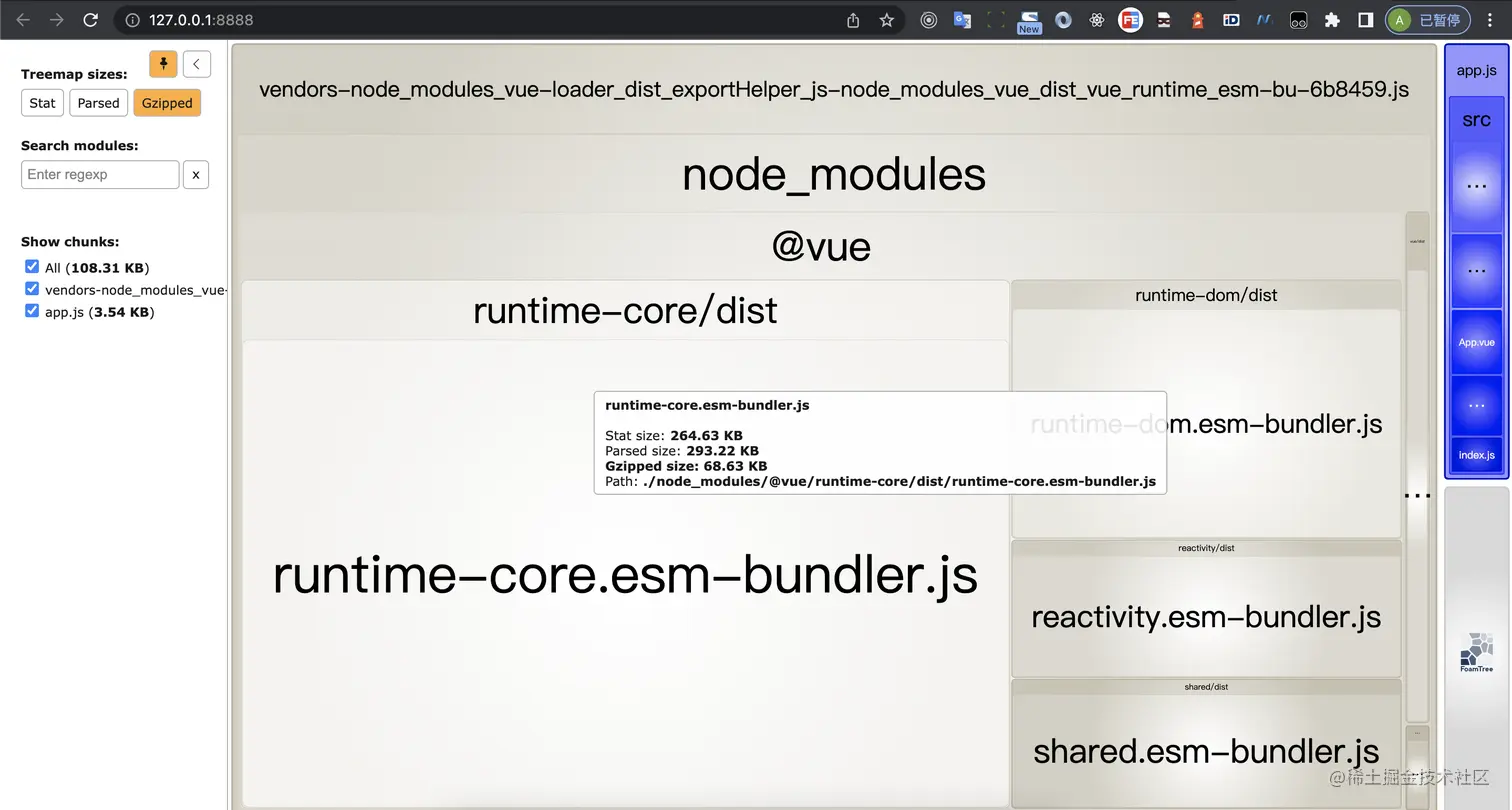Open the Tampermonkey extension icon
1512x810 pixels.
pos(1298,20)
